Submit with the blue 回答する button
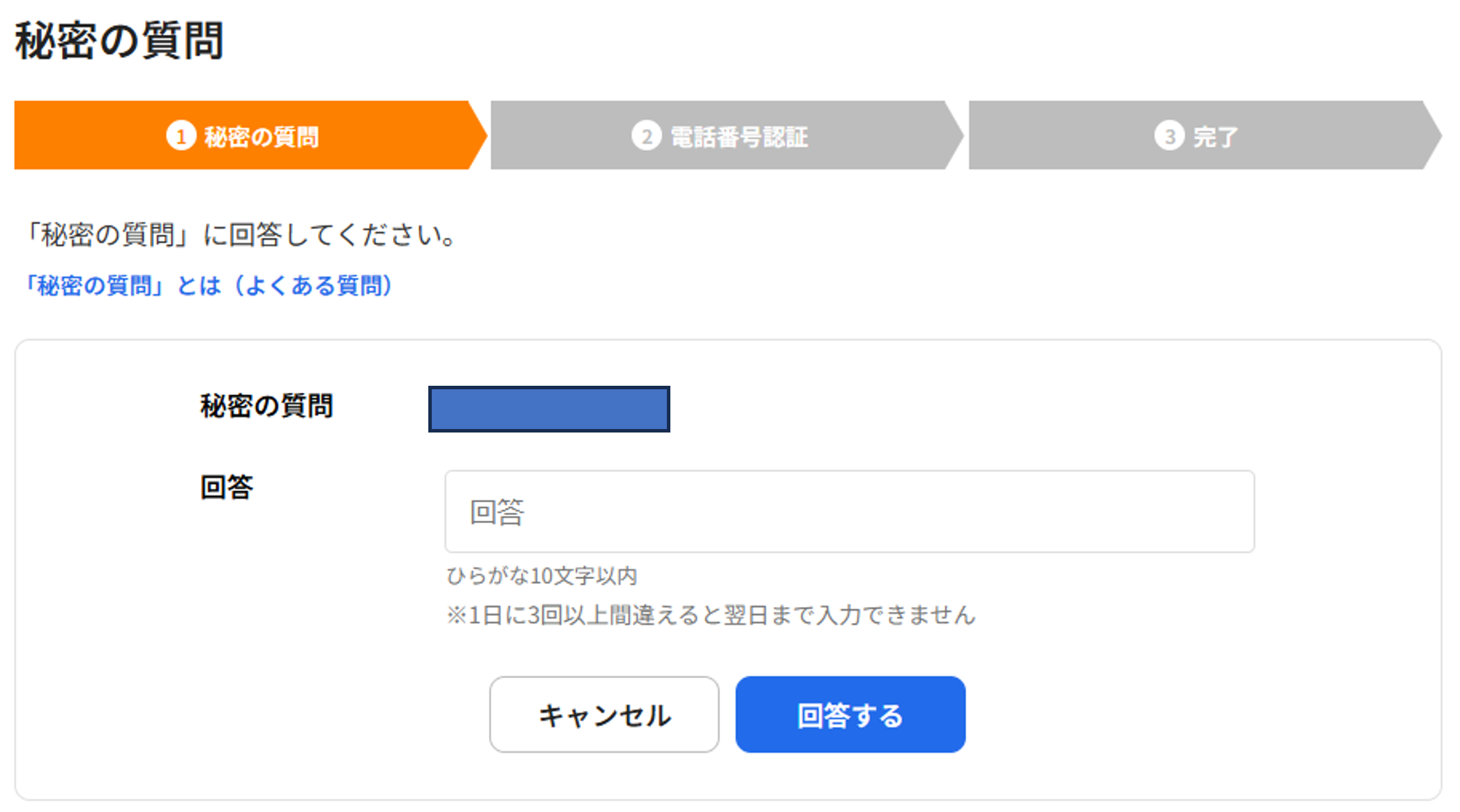The height and width of the screenshot is (812, 1460). point(850,714)
